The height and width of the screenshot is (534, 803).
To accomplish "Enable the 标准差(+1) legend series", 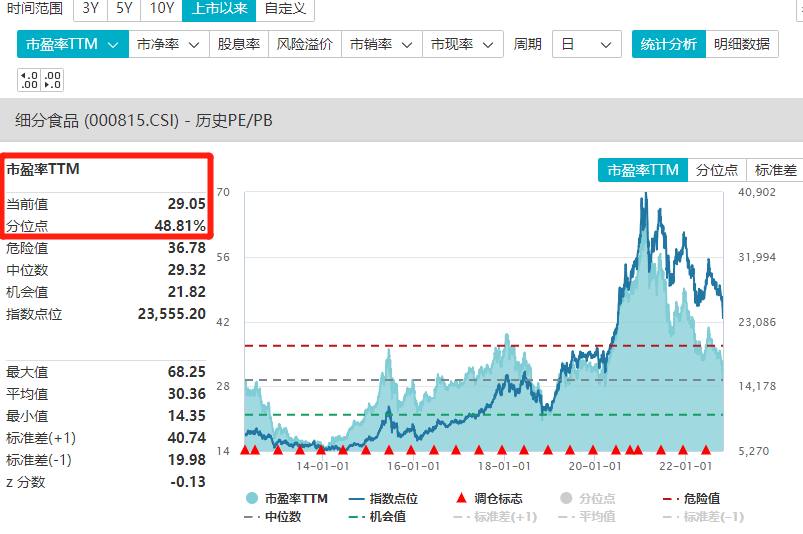I will 461,516.
